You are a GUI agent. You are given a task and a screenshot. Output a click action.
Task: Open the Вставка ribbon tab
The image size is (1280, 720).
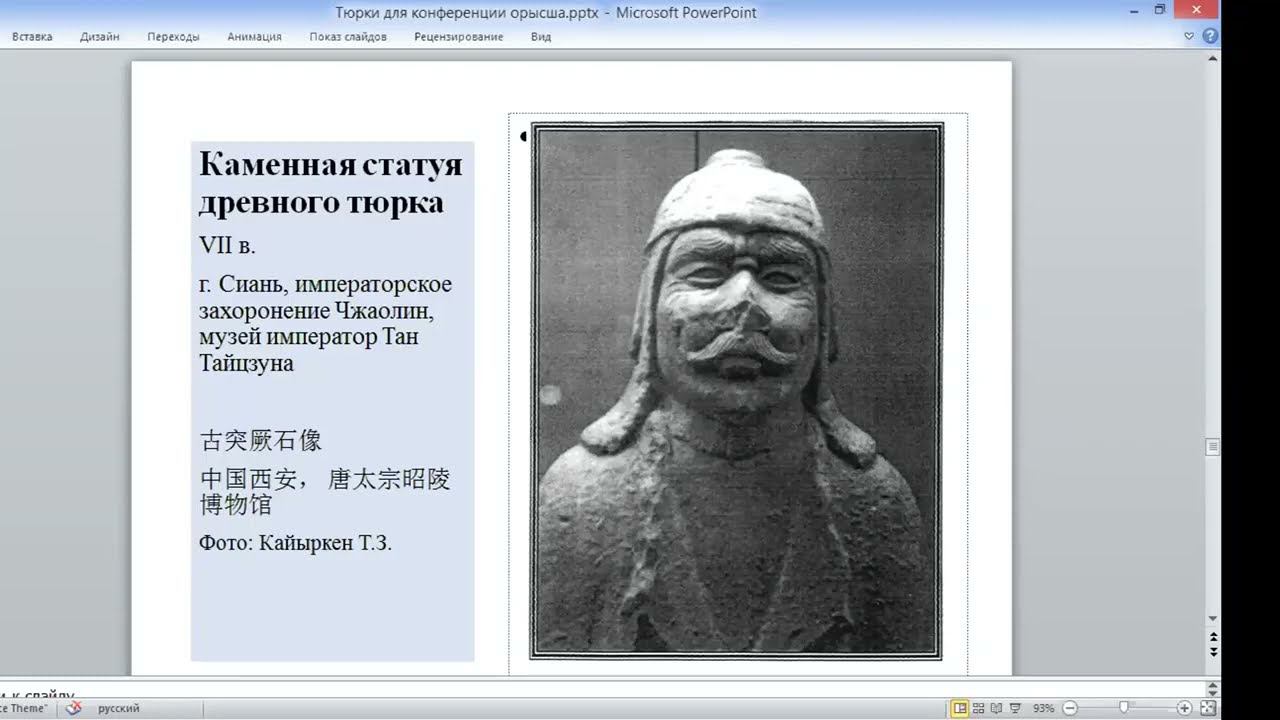[32, 37]
